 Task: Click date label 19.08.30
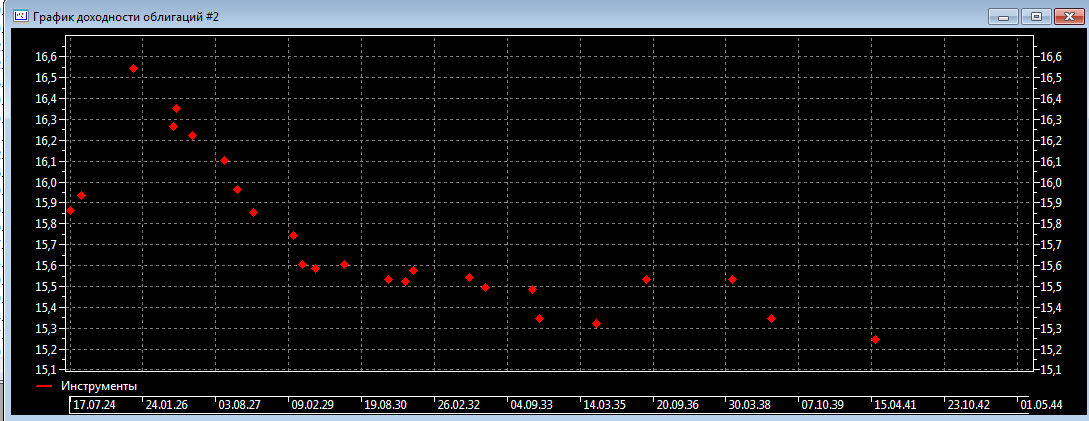[x=385, y=404]
